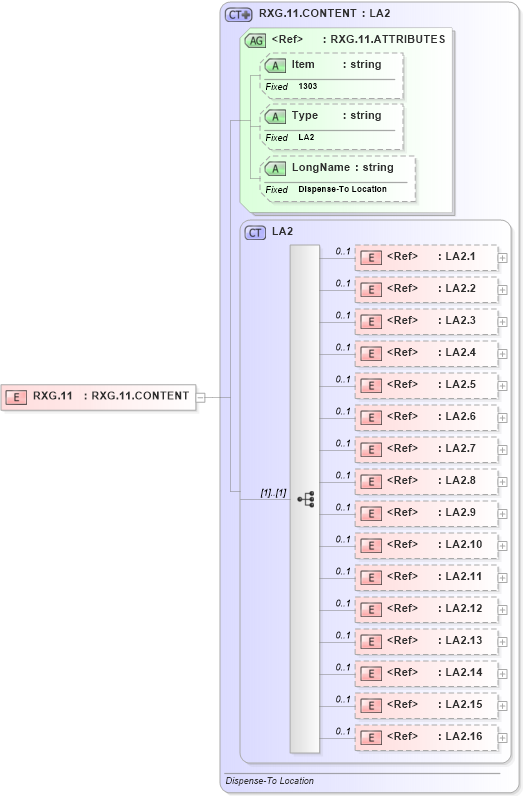
Task: Click the E icon of LA2.6
Action: click(x=371, y=418)
